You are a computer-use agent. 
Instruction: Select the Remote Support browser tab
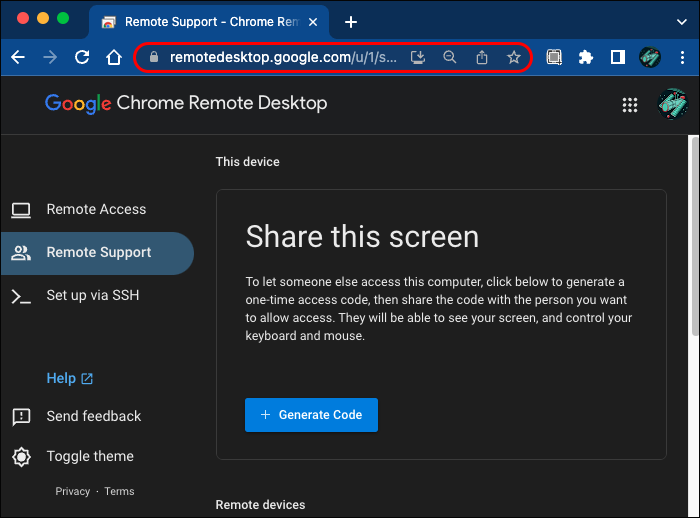pos(209,22)
